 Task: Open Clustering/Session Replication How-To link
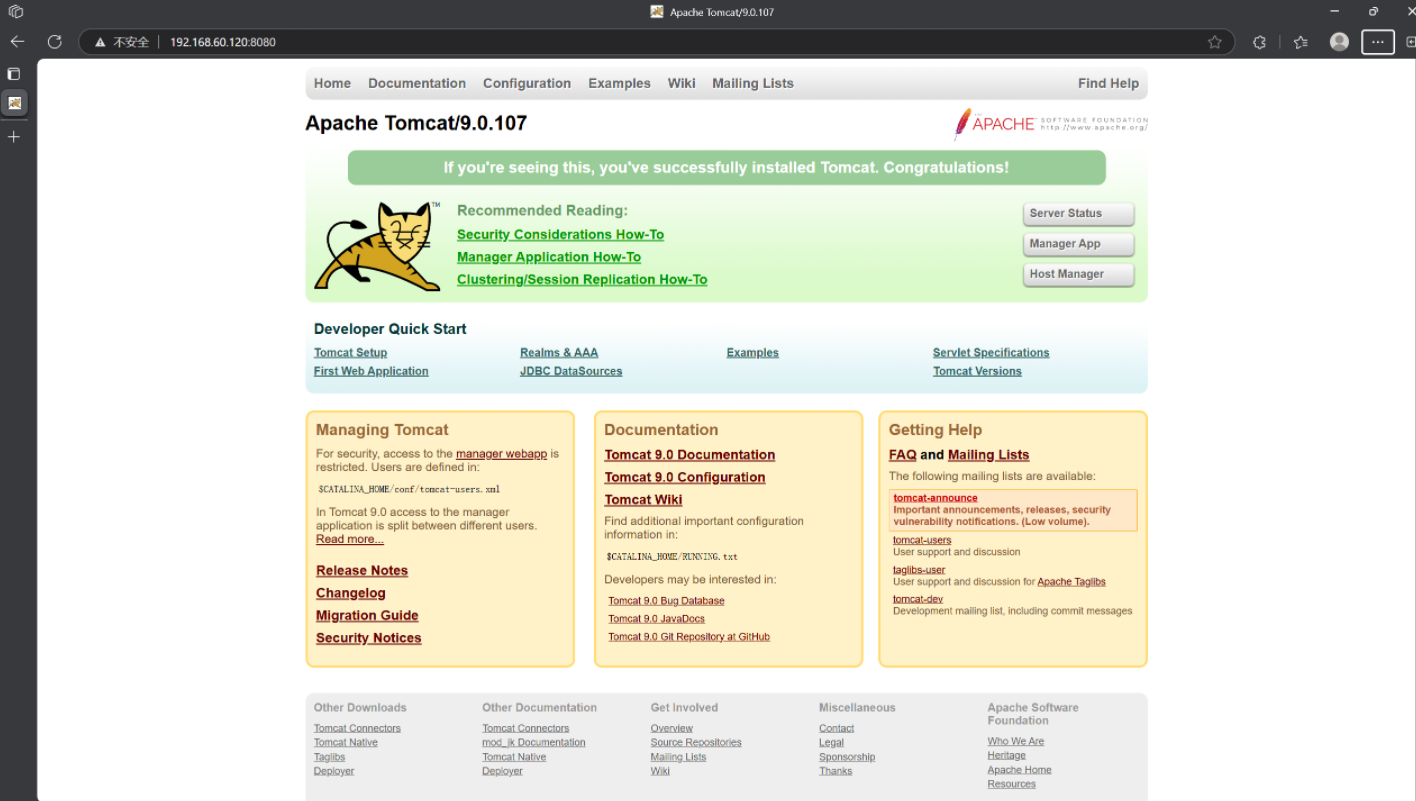[582, 280]
